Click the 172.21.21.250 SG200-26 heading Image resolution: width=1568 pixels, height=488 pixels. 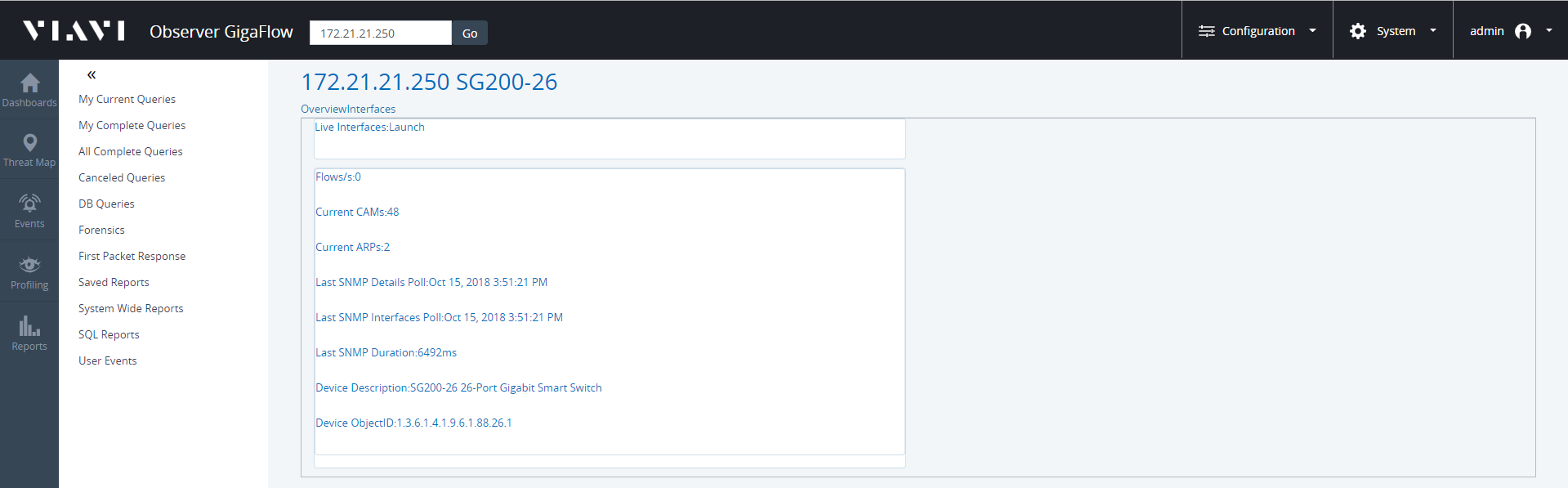coord(429,82)
